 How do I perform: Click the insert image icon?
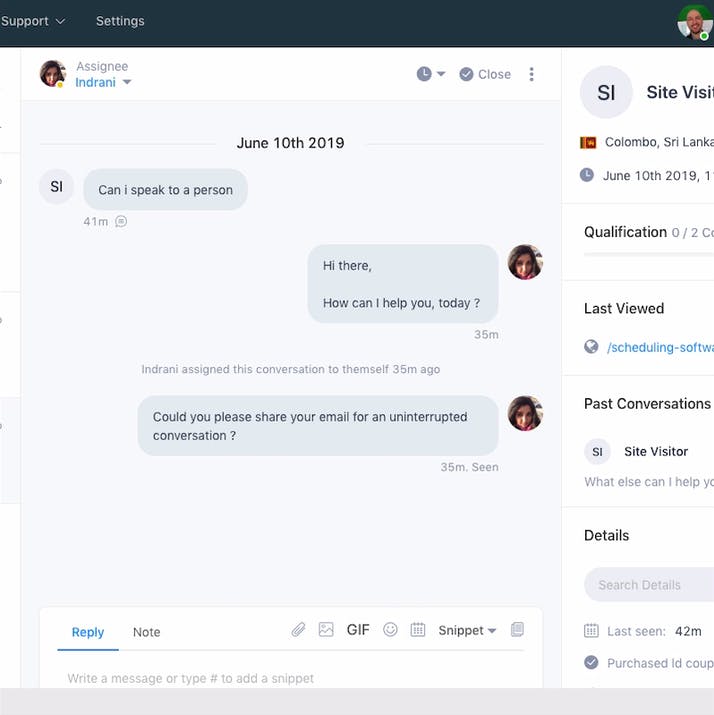[x=326, y=630]
